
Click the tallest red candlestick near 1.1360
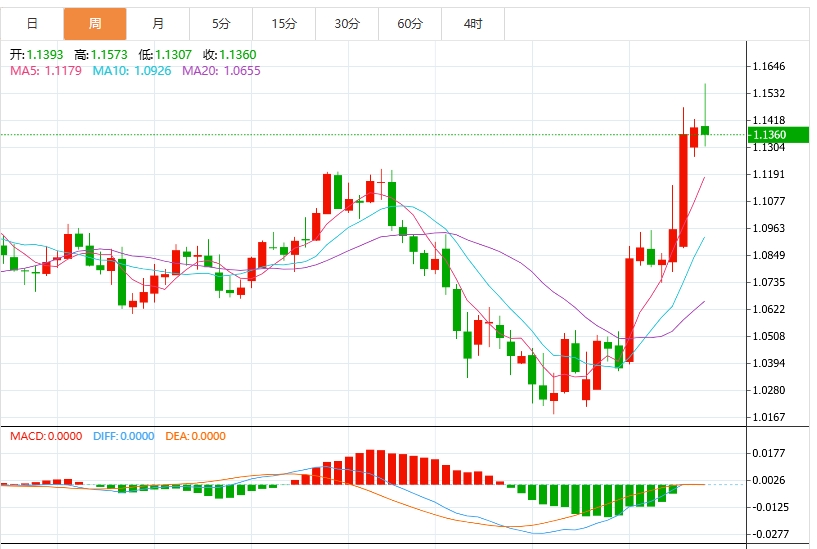tap(683, 190)
